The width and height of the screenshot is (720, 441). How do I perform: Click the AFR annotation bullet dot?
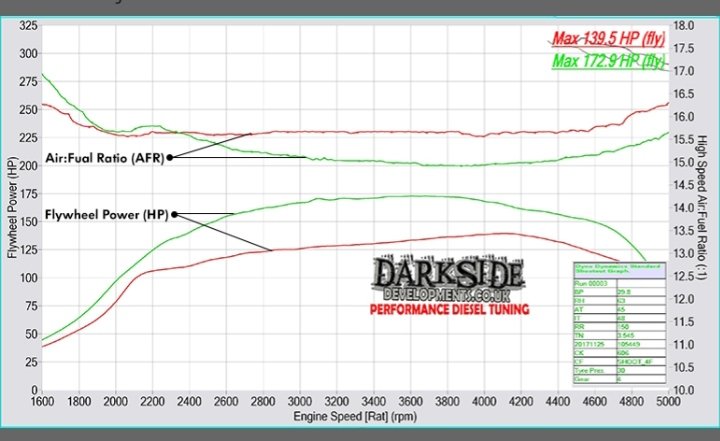(170, 157)
